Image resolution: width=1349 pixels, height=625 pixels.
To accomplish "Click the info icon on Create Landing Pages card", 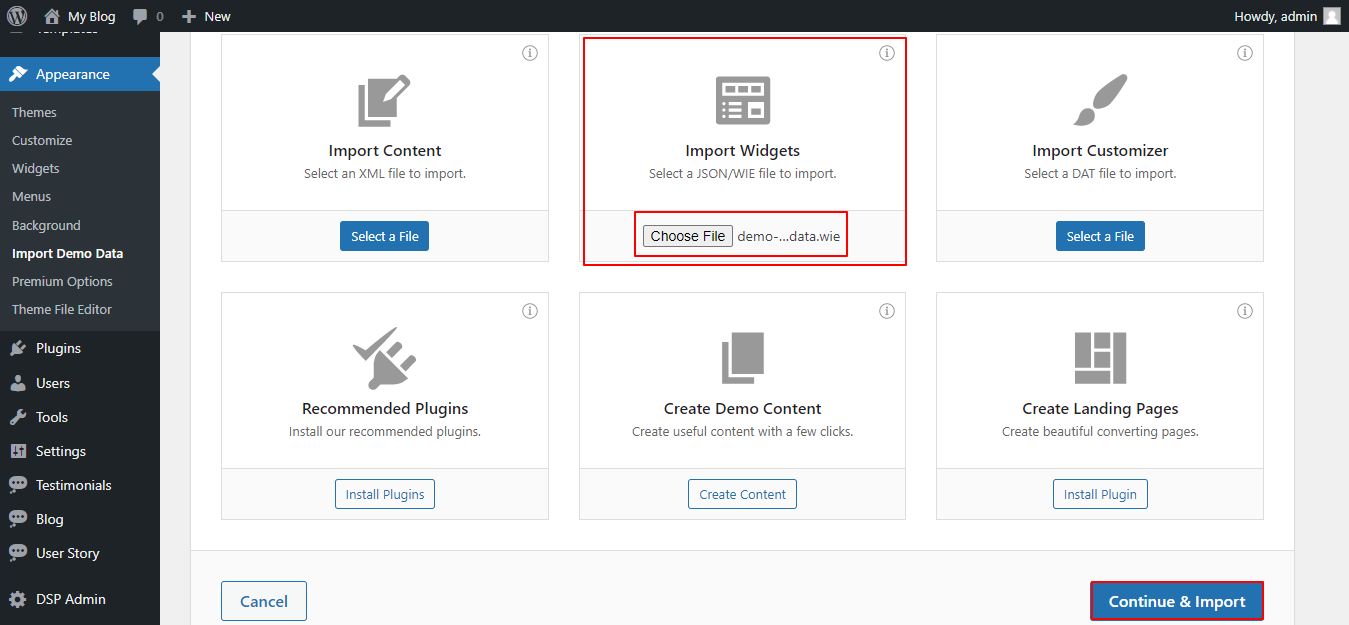I will tap(1245, 311).
